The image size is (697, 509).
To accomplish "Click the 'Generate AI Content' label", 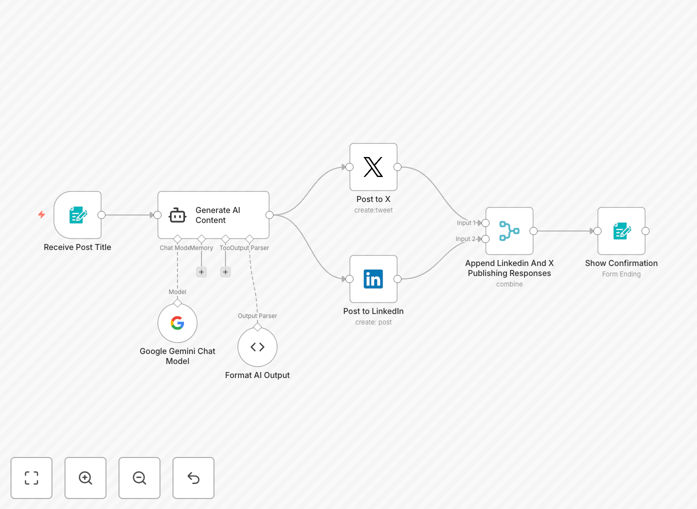I will 218,215.
